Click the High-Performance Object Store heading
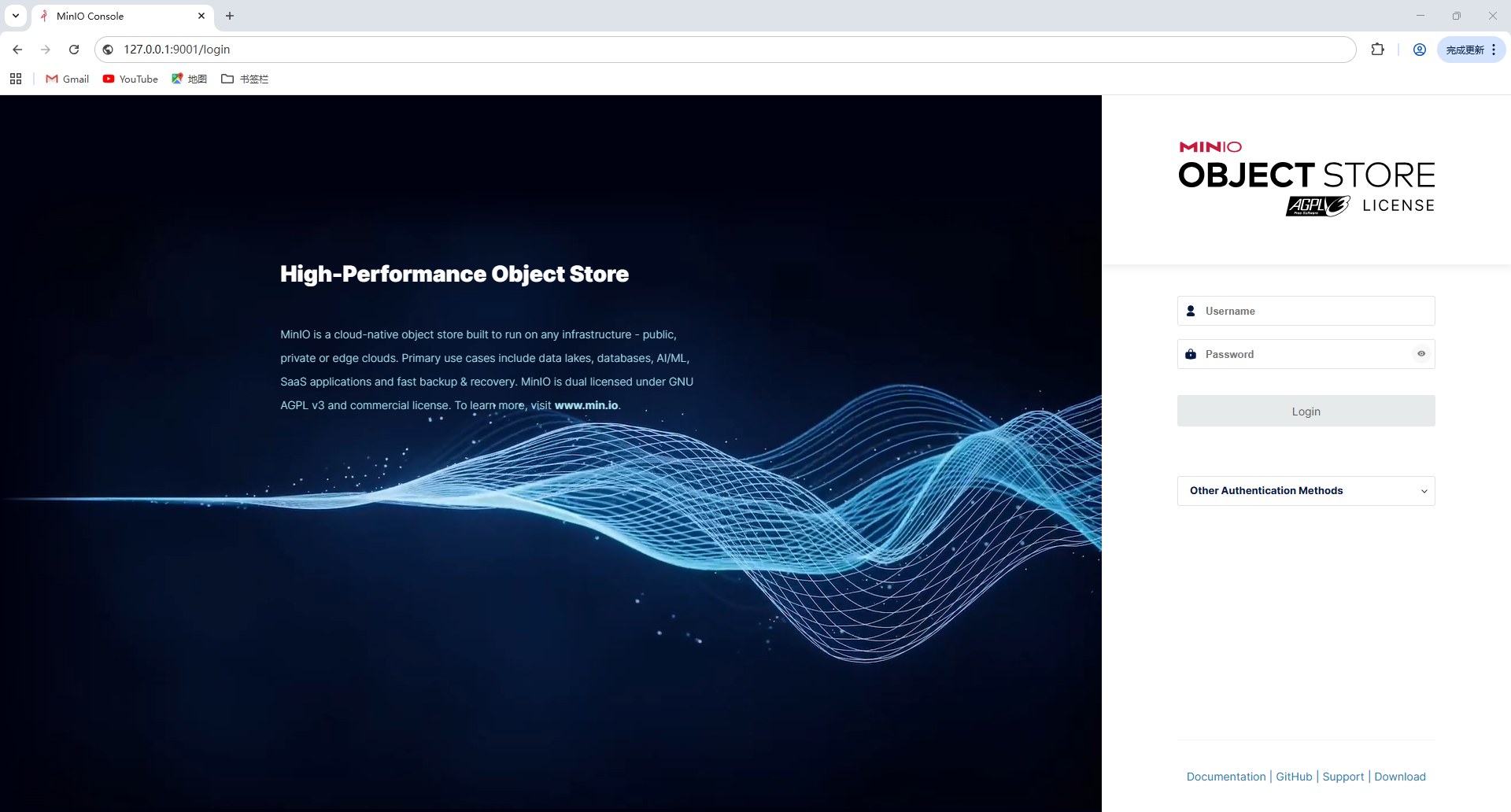Screen dimensions: 1511x812 coord(454,274)
